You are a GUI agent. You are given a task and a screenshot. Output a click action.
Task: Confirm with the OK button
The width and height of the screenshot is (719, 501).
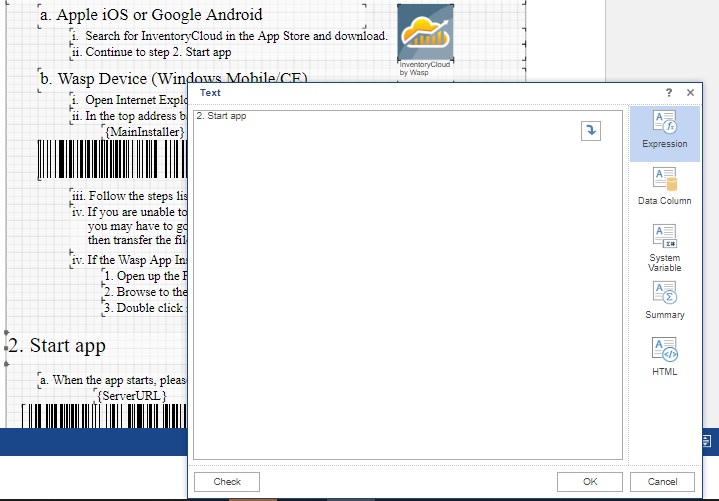590,482
